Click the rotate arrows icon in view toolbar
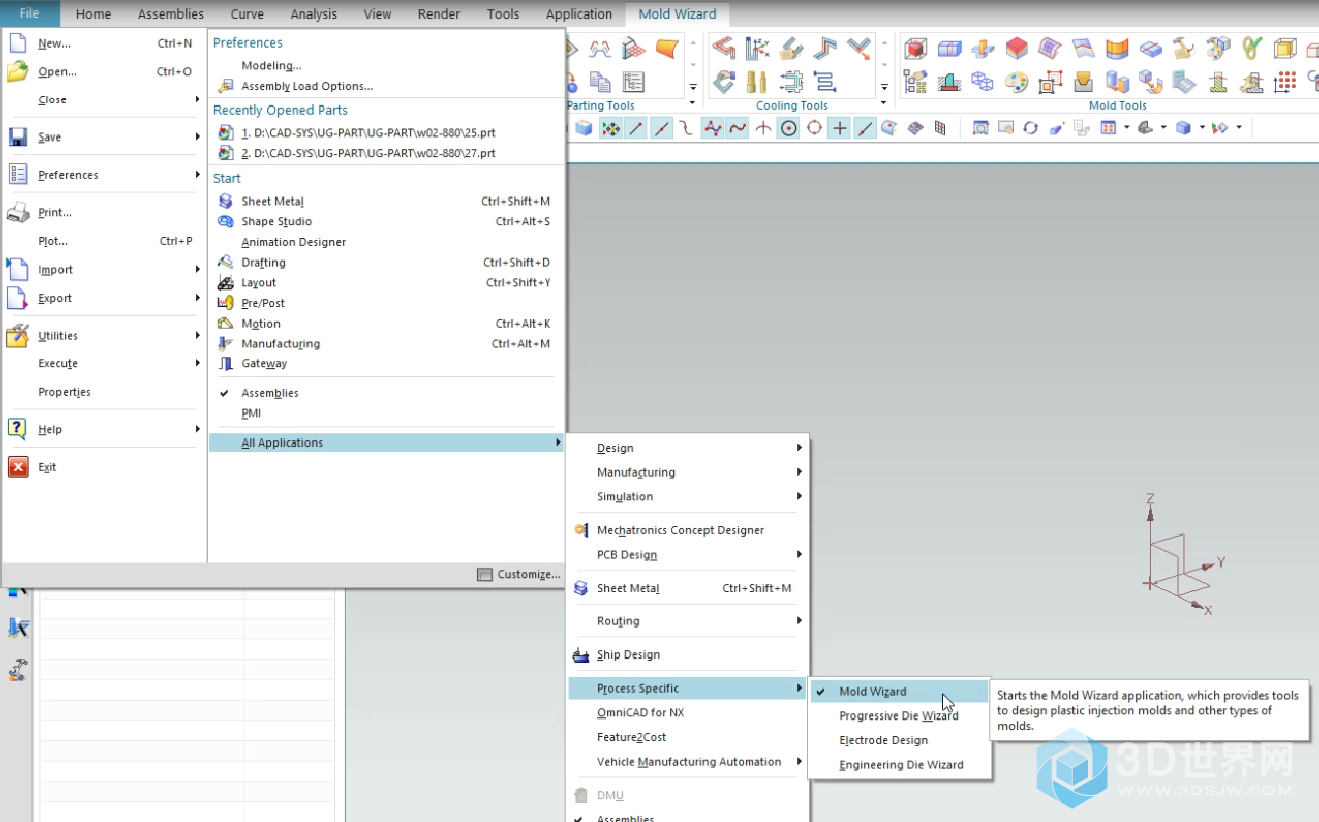Screen dimensions: 1319x822 coord(1030,128)
